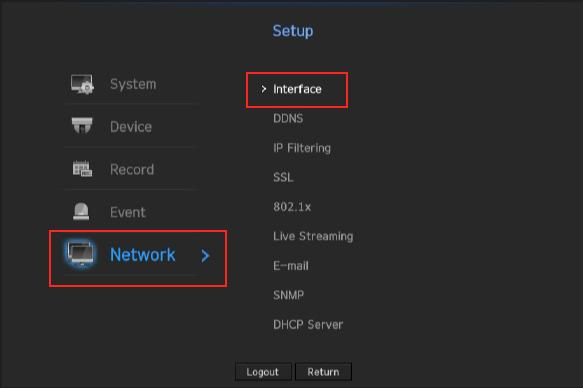Screen dimensions: 583x388
Task: Click the Return button
Action: [323, 372]
